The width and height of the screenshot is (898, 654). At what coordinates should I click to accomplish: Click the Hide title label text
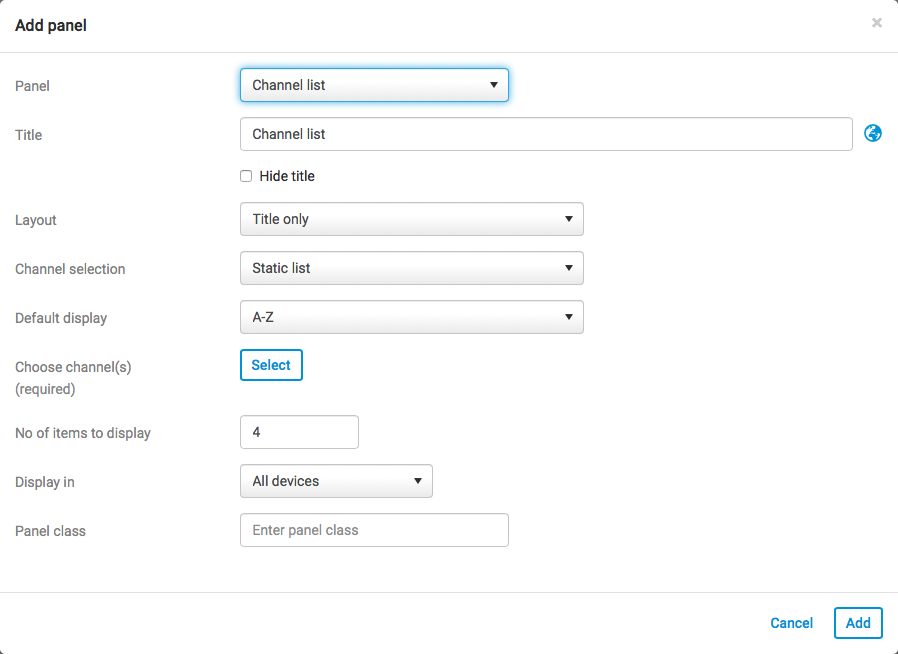pos(287,176)
